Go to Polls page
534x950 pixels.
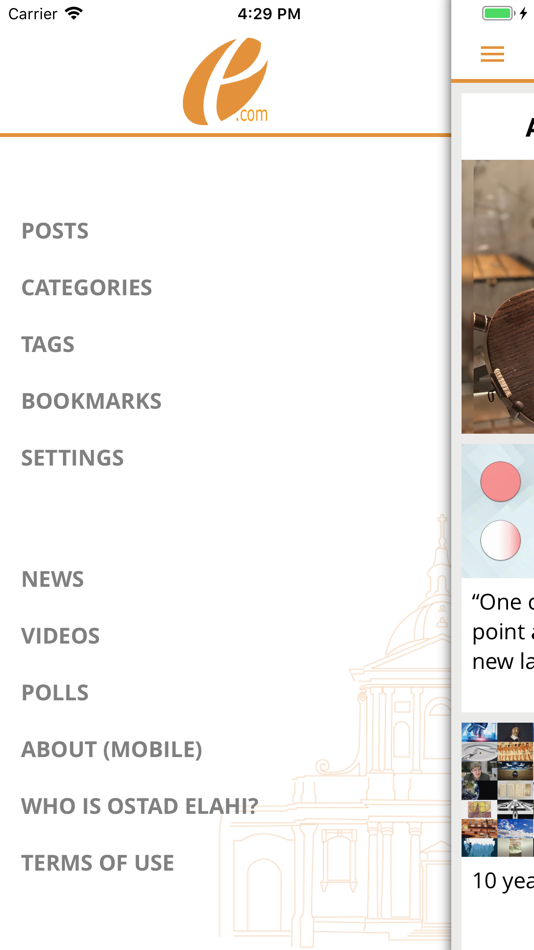pos(55,693)
